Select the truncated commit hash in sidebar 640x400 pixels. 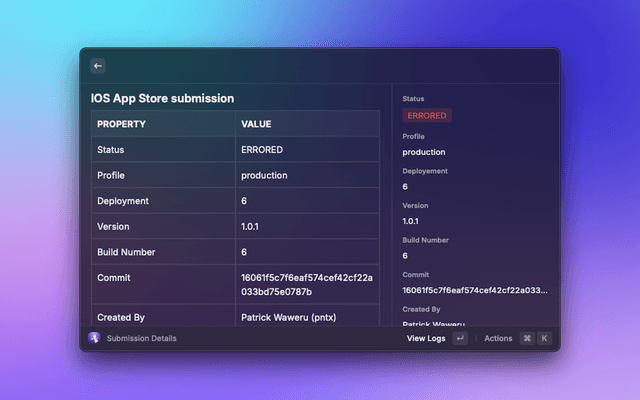[x=475, y=290]
